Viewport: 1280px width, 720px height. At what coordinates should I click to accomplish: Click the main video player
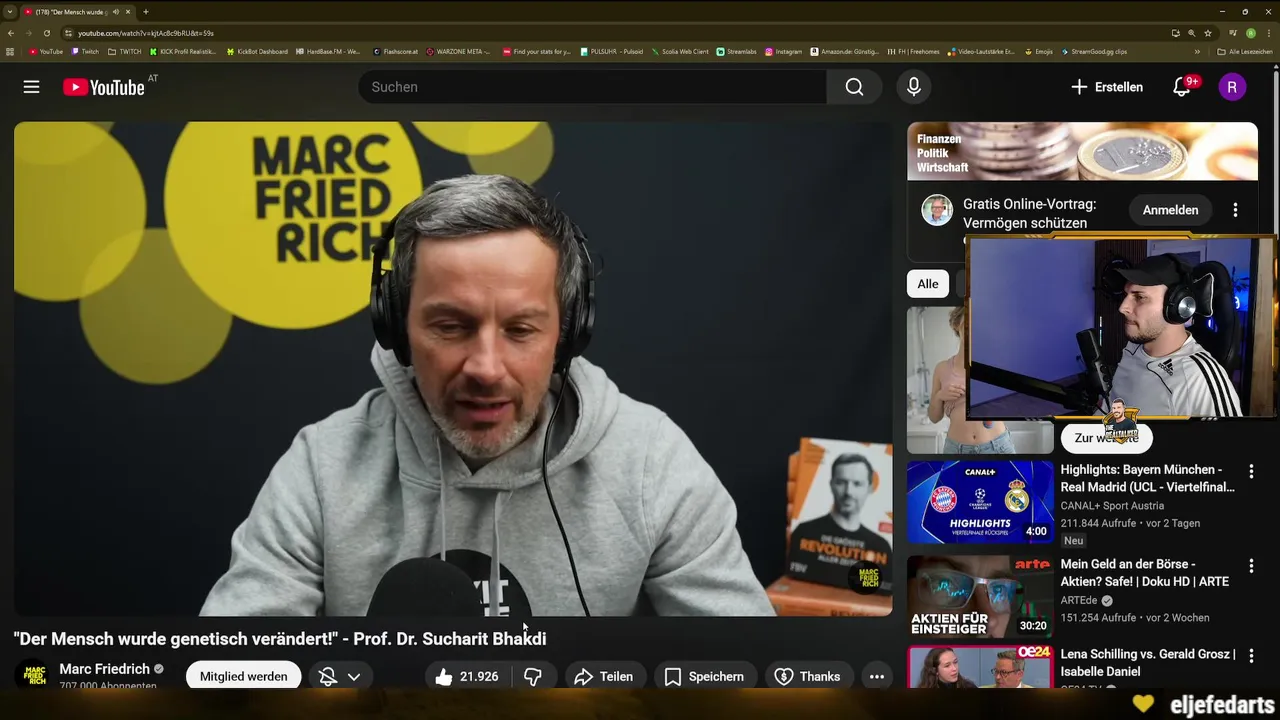[x=453, y=369]
